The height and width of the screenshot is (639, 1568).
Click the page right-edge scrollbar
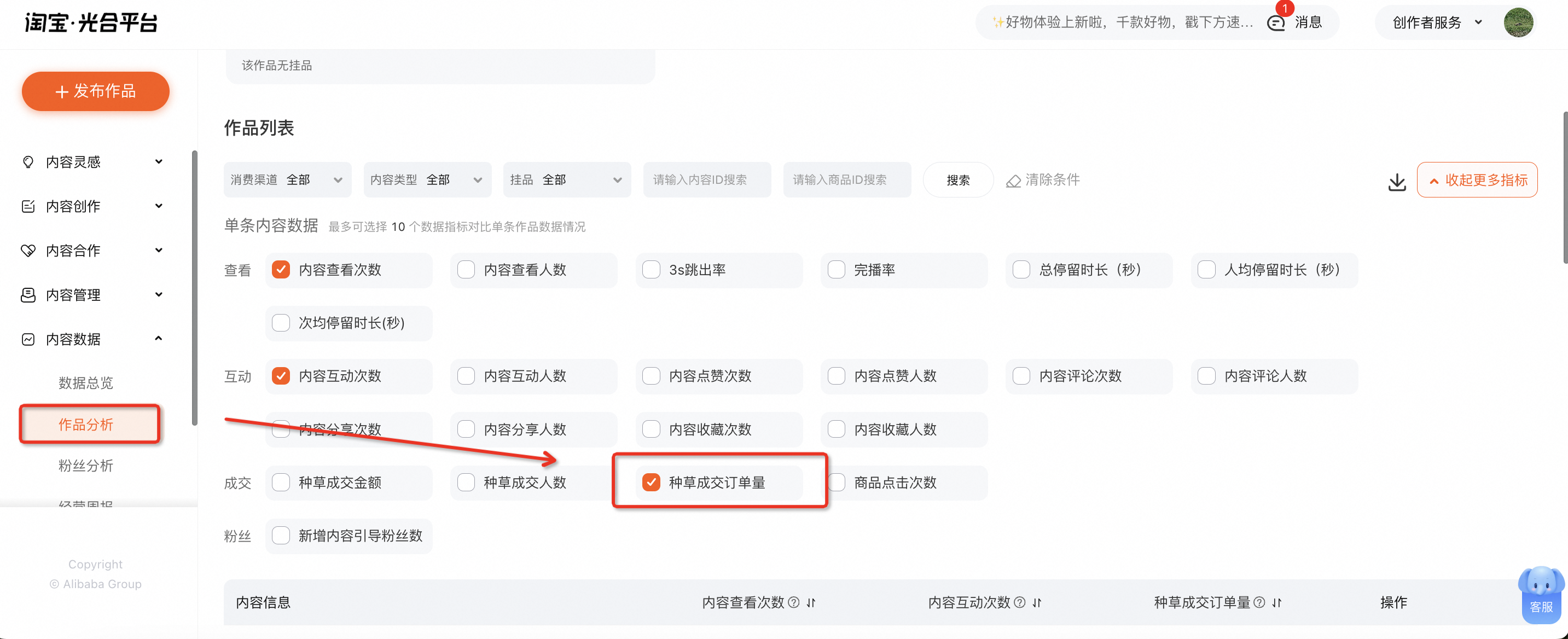tap(1565, 188)
